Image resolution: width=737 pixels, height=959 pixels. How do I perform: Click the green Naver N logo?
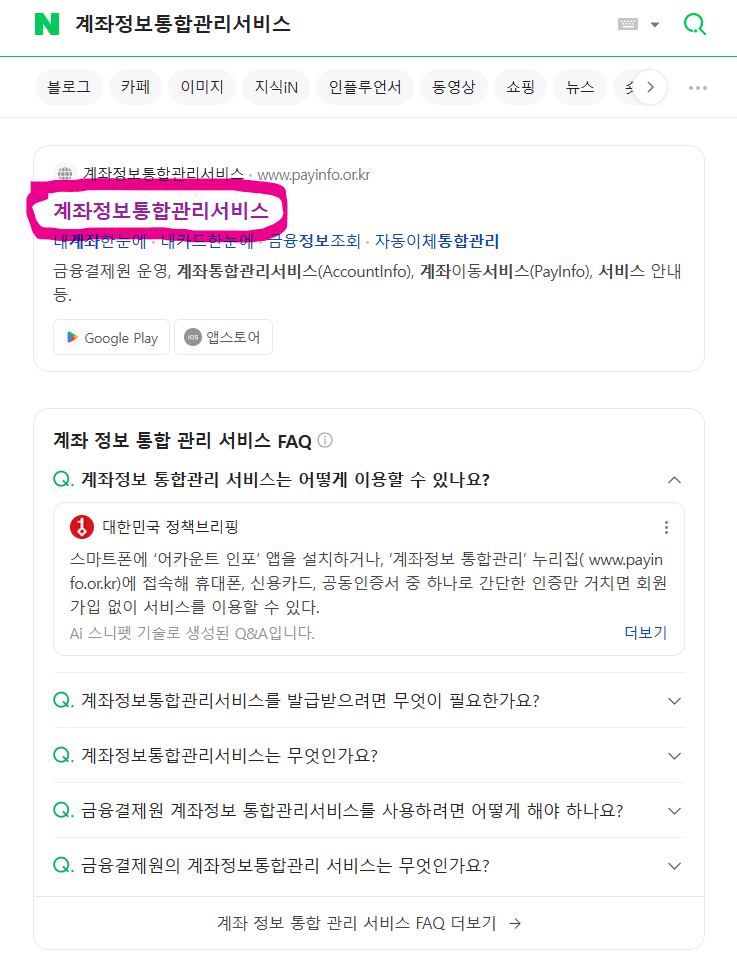(x=47, y=24)
